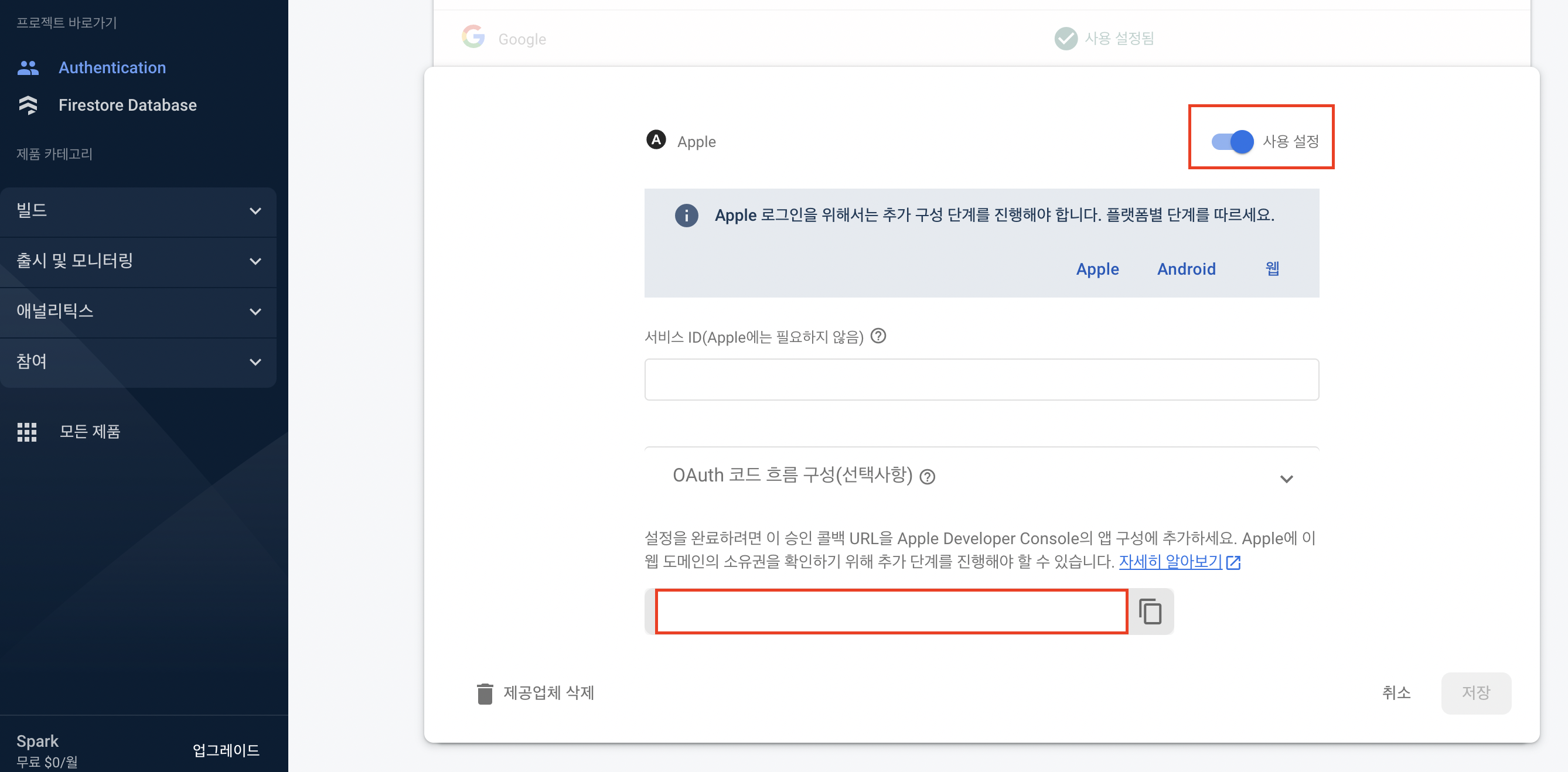Expand the 참여 sidebar section
1568x772 pixels.
[x=255, y=362]
